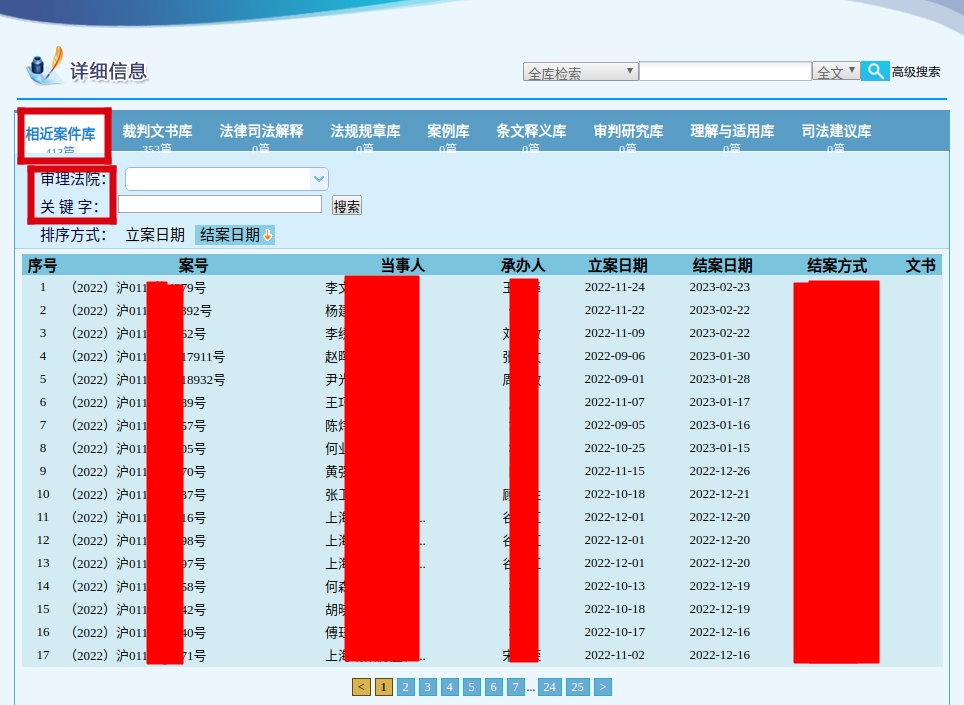Select the 案例库 tab
Viewport: 964px width, 705px height.
tap(448, 132)
